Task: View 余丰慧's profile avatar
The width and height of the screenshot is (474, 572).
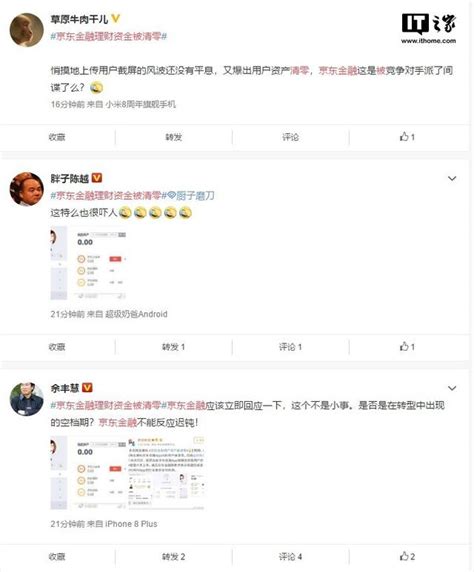Action: point(26,399)
